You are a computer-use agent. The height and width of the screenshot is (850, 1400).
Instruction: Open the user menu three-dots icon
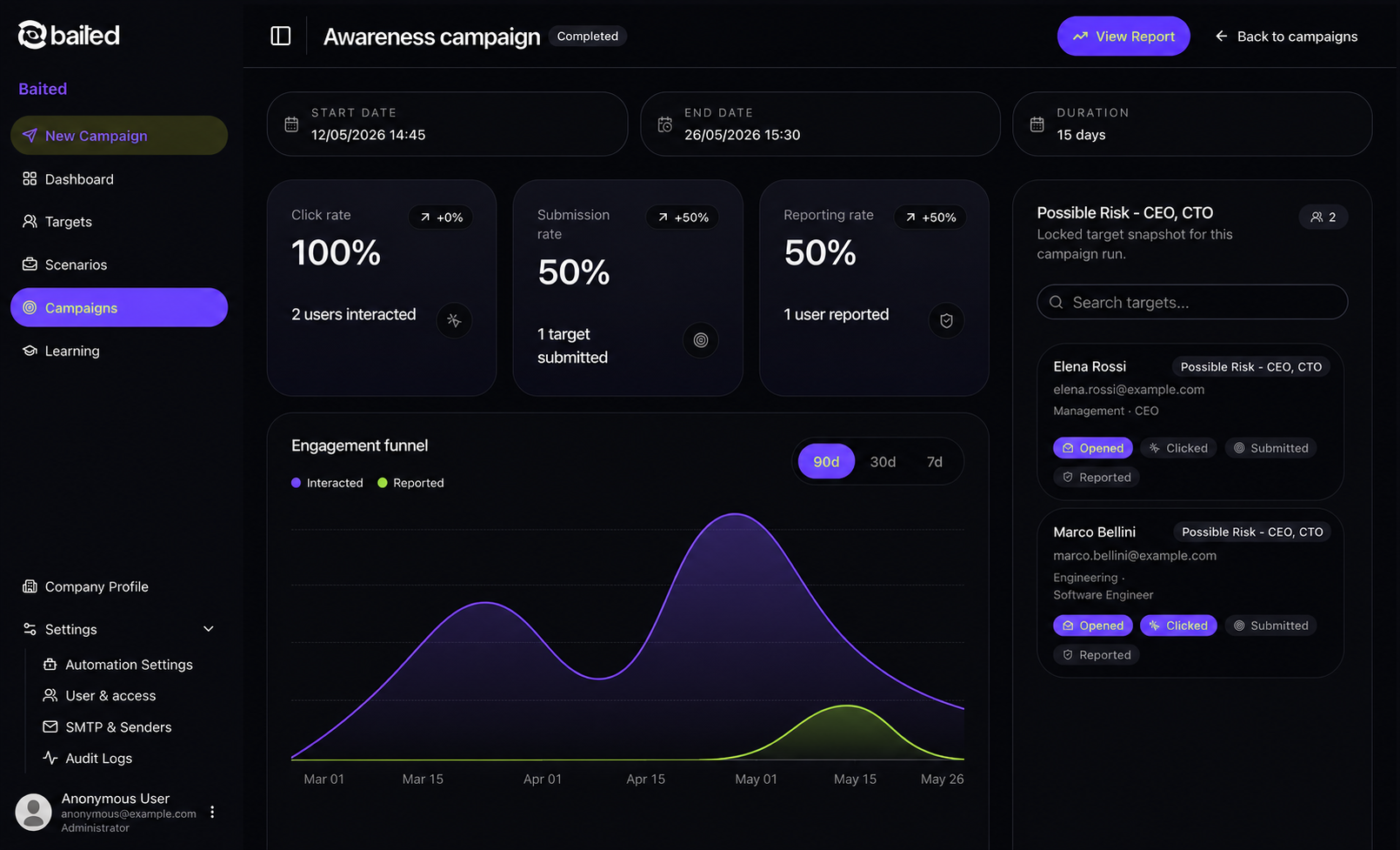click(212, 812)
